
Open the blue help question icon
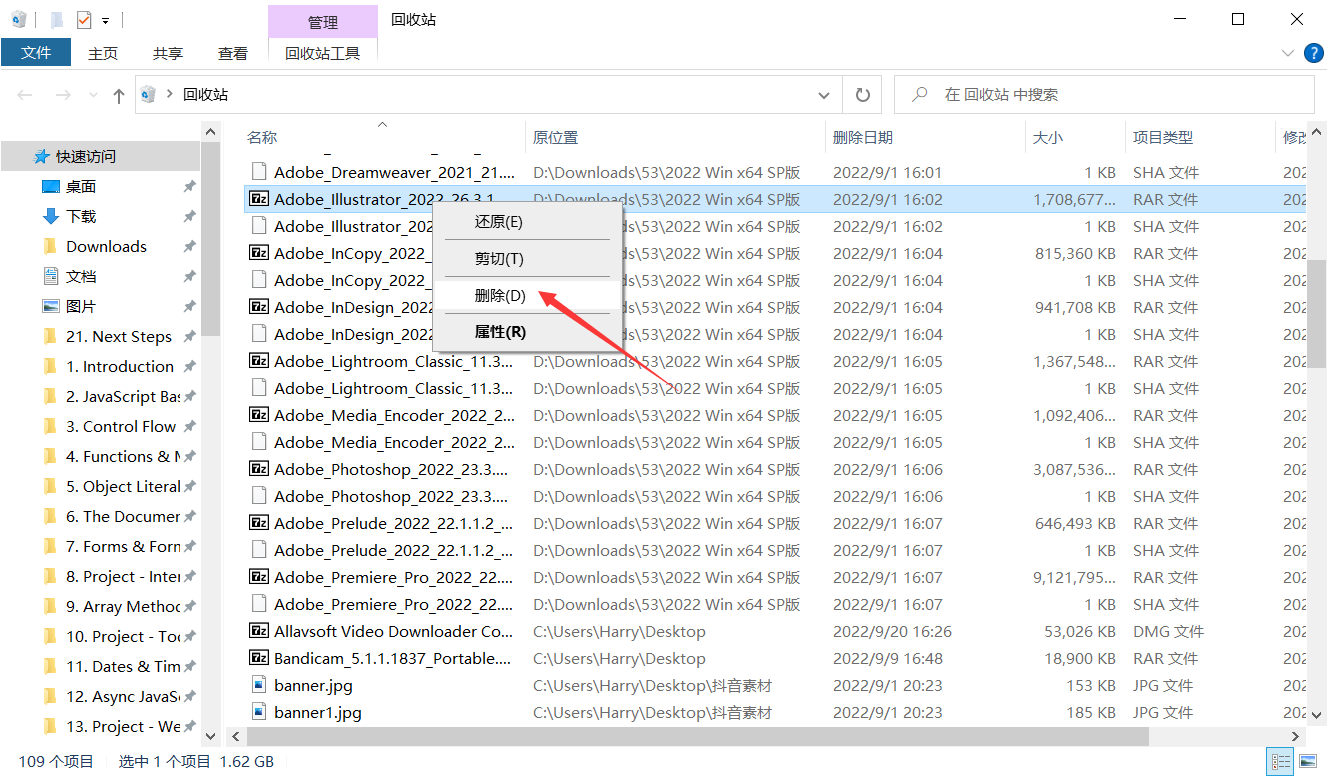(1314, 52)
